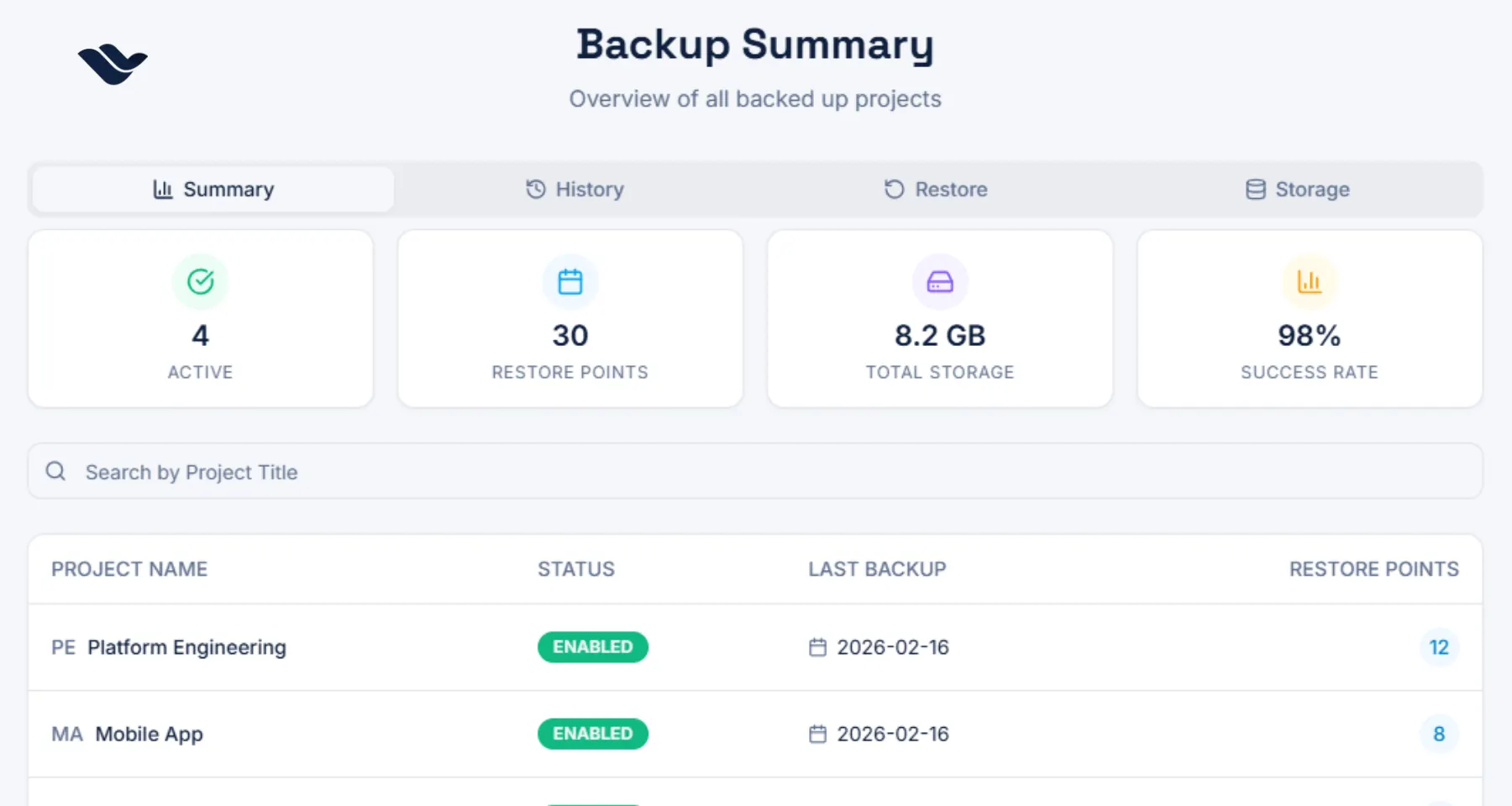Go to the Restore tab
Image resolution: width=1512 pixels, height=806 pixels.
[936, 190]
